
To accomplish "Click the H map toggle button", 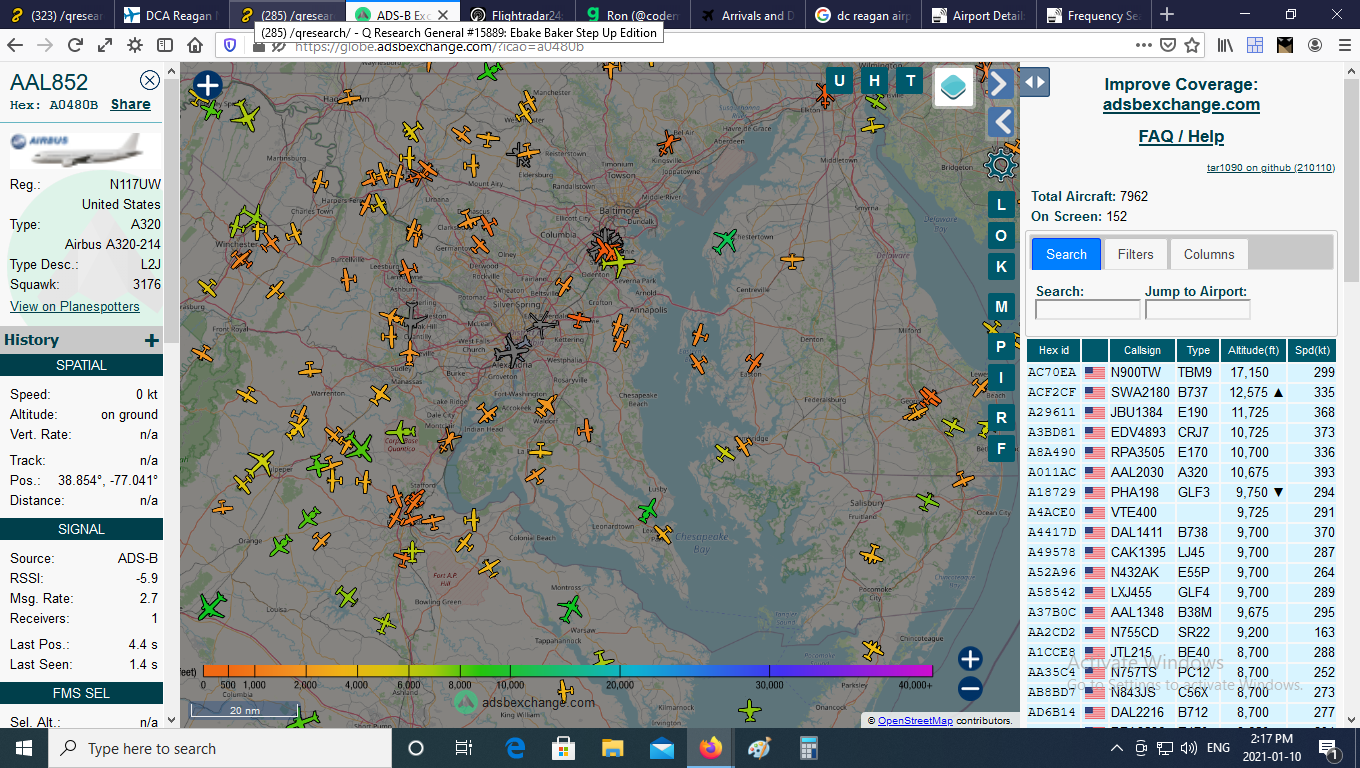I will [875, 81].
